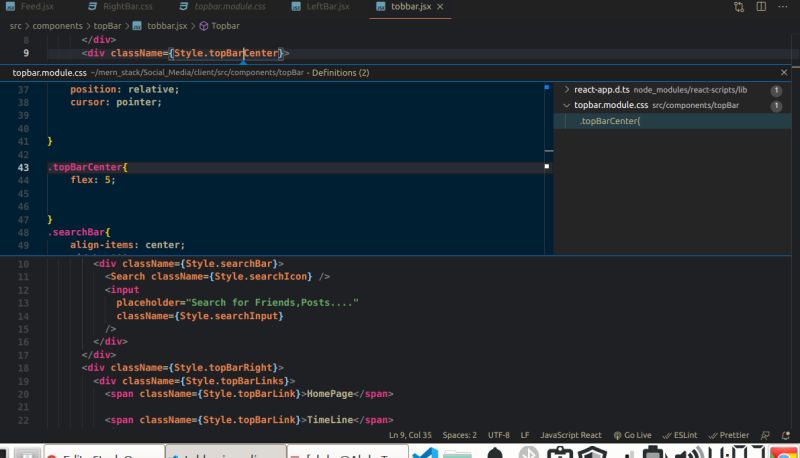
Task: Click the Topbar symbol breadcrumb
Action: (219, 26)
